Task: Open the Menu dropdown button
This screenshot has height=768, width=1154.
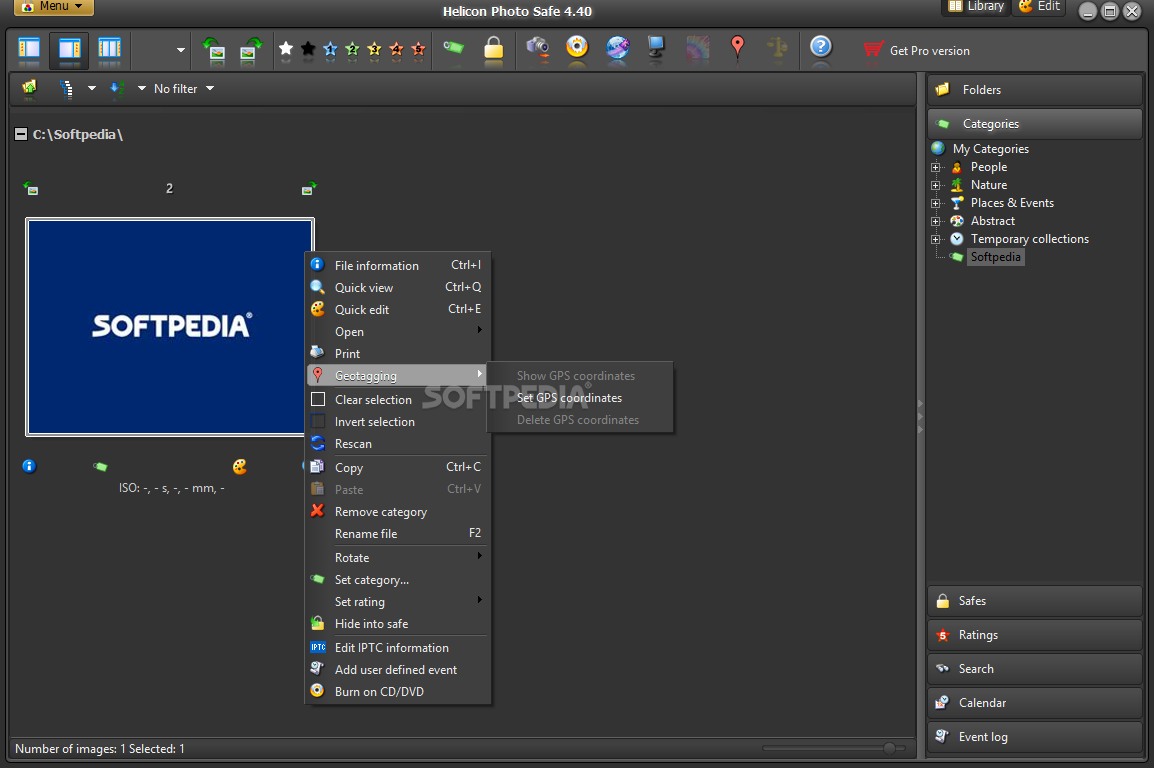Action: (x=54, y=7)
